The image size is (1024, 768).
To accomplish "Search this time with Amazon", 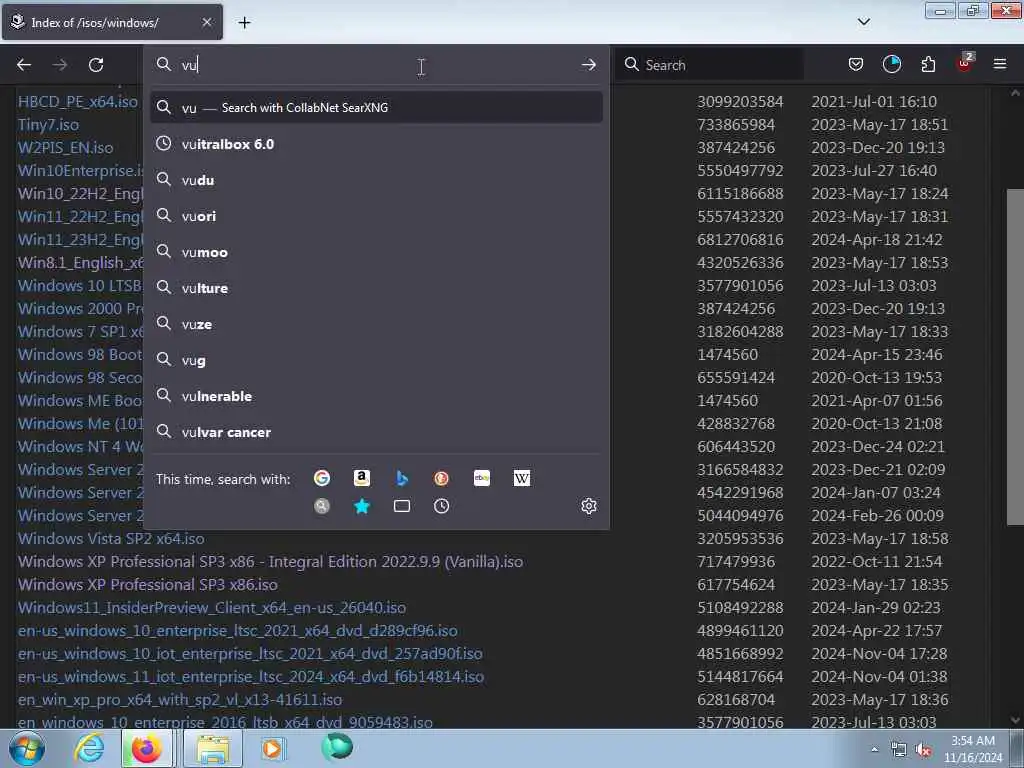I will pos(361,478).
